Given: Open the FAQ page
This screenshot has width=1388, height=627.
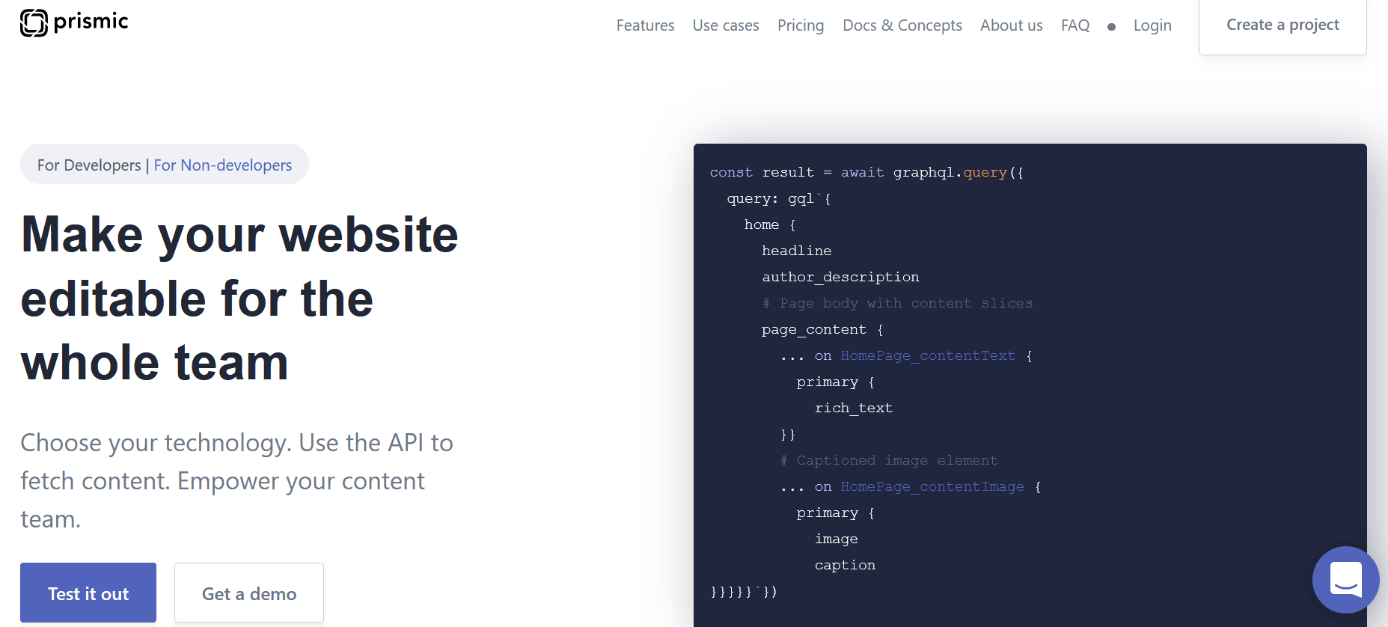Looking at the screenshot, I should pos(1075,26).
